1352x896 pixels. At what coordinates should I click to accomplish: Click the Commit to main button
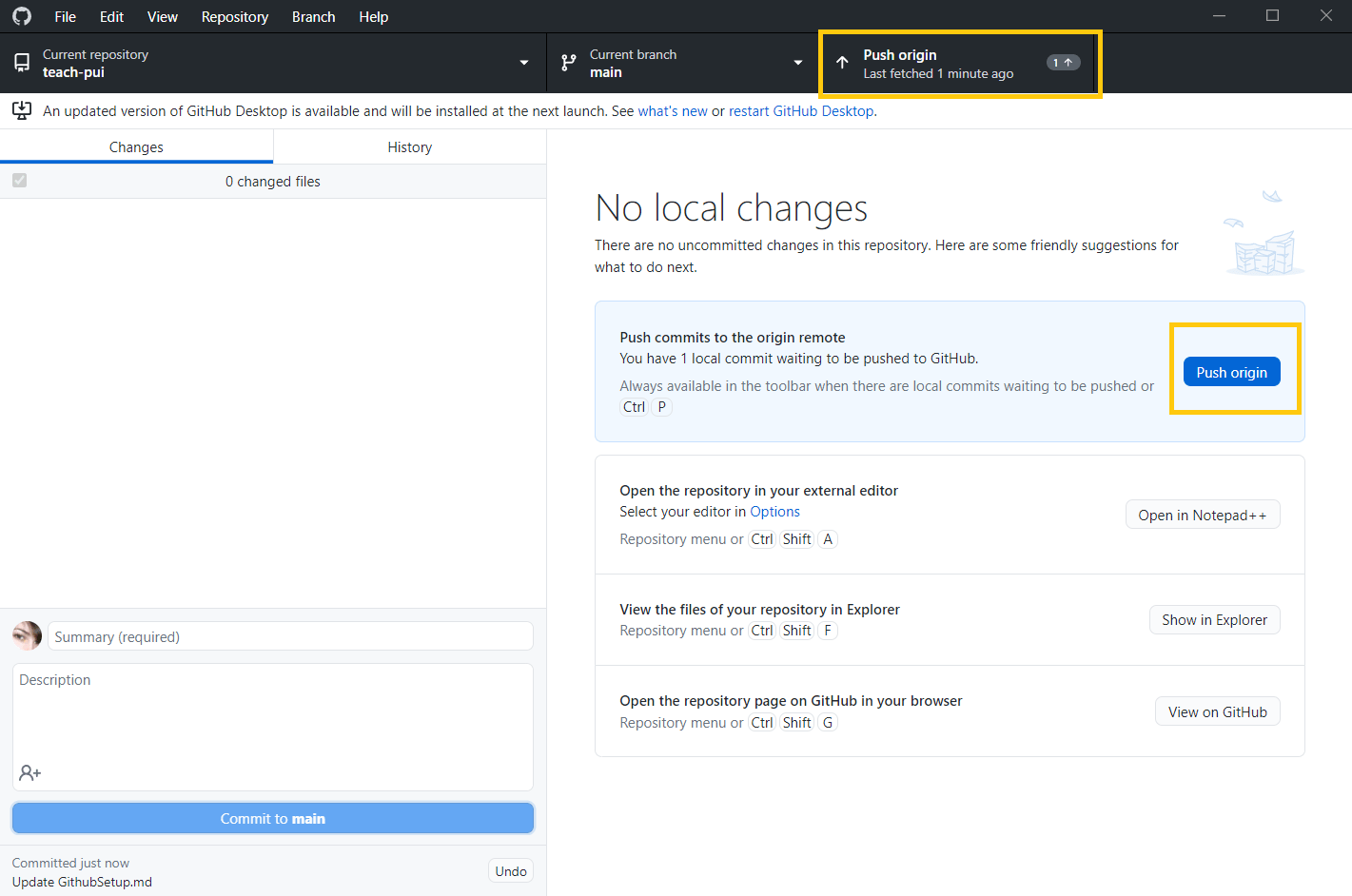pyautogui.click(x=273, y=818)
